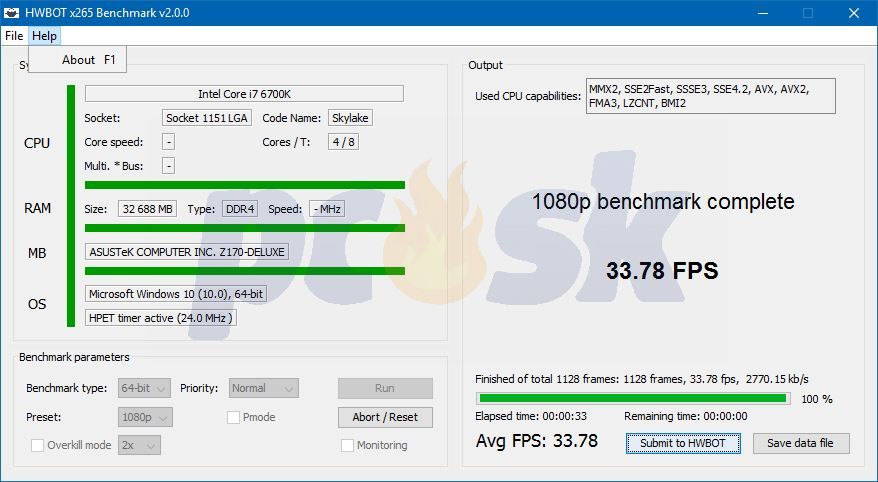Click the HPET timer active field
The image size is (878, 482).
click(161, 318)
